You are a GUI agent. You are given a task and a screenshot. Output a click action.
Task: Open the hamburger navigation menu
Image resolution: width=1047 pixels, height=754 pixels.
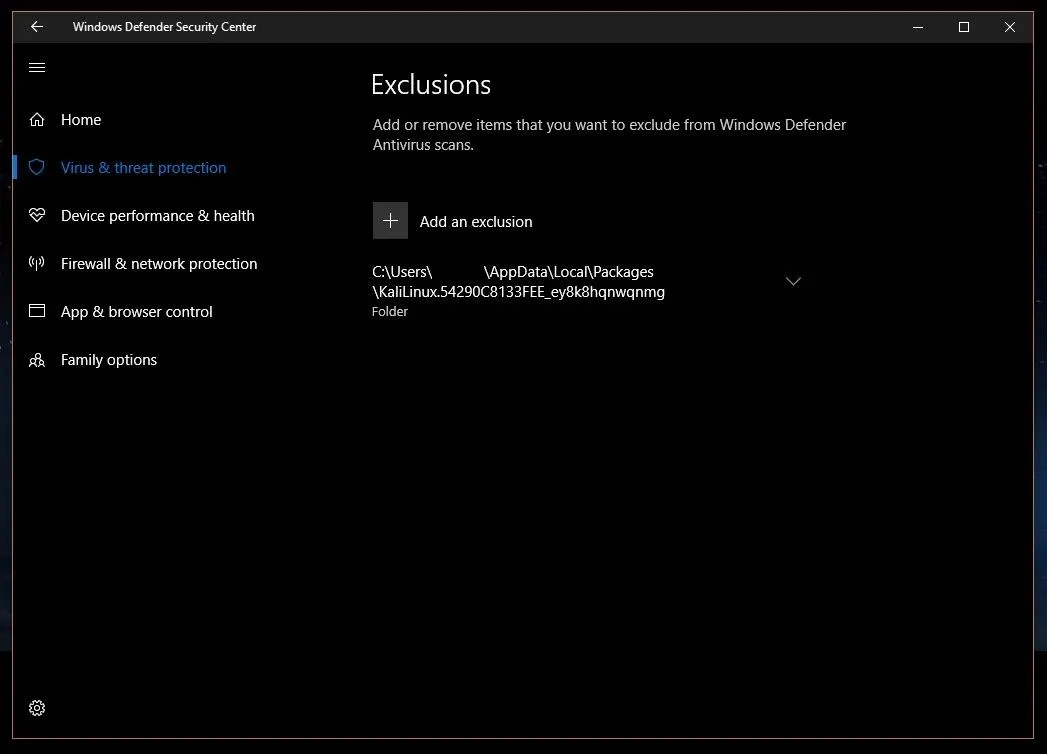point(37,67)
